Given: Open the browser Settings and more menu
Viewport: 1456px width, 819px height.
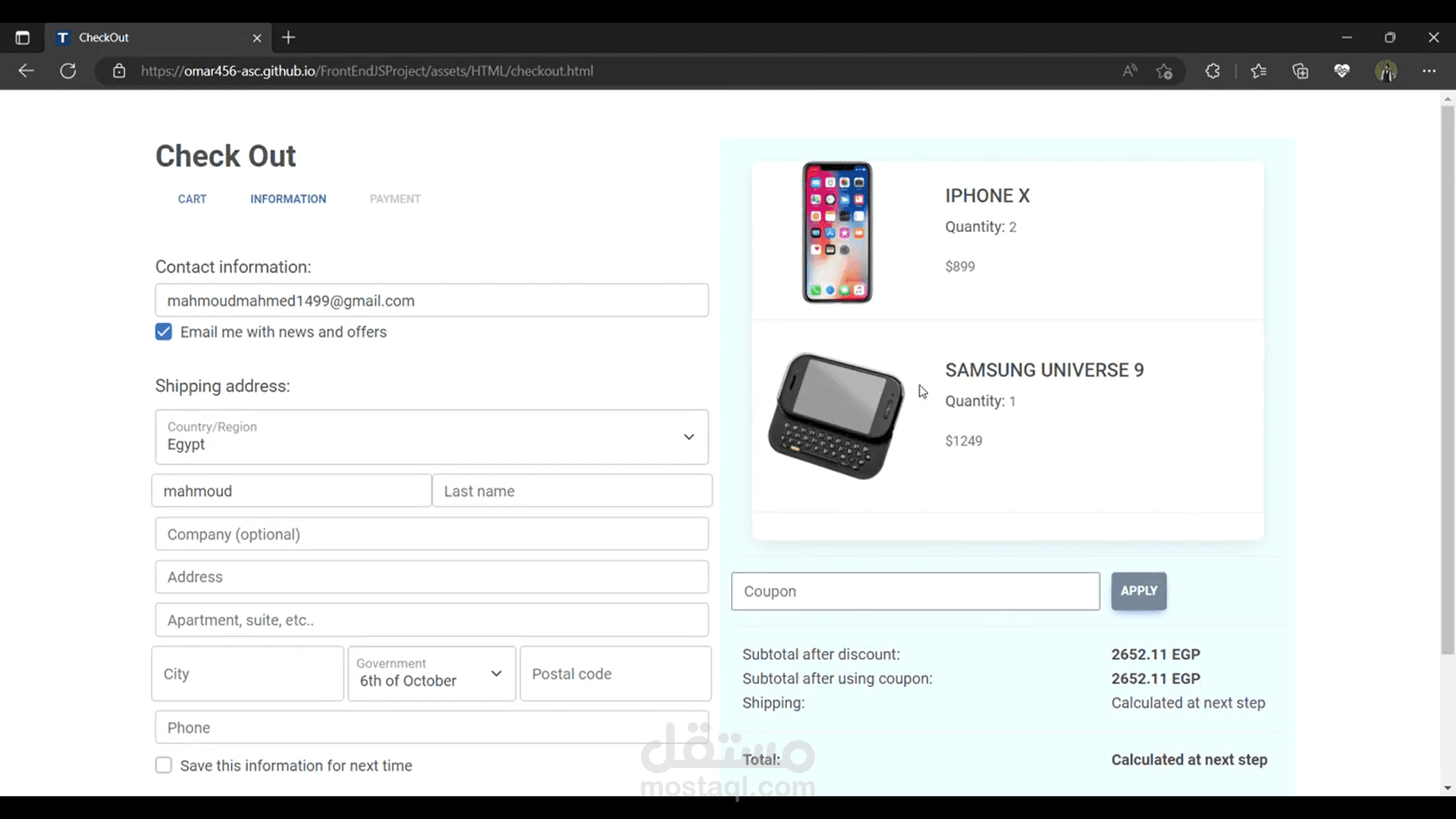Looking at the screenshot, I should 1429,71.
